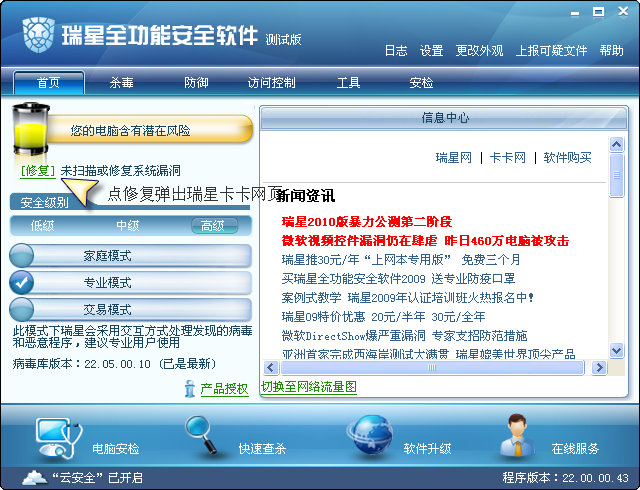Select 家庭模式 radio option
This screenshot has height=490, width=640.
pos(21,255)
